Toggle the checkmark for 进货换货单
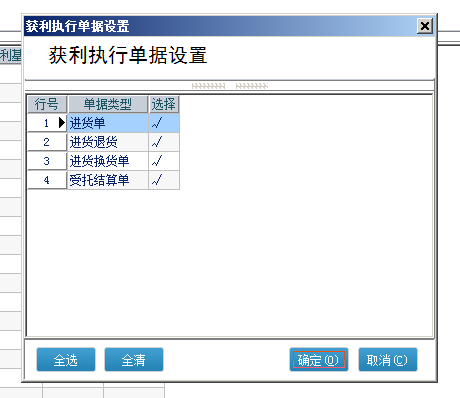Image resolution: width=460 pixels, height=398 pixels. coord(164,161)
